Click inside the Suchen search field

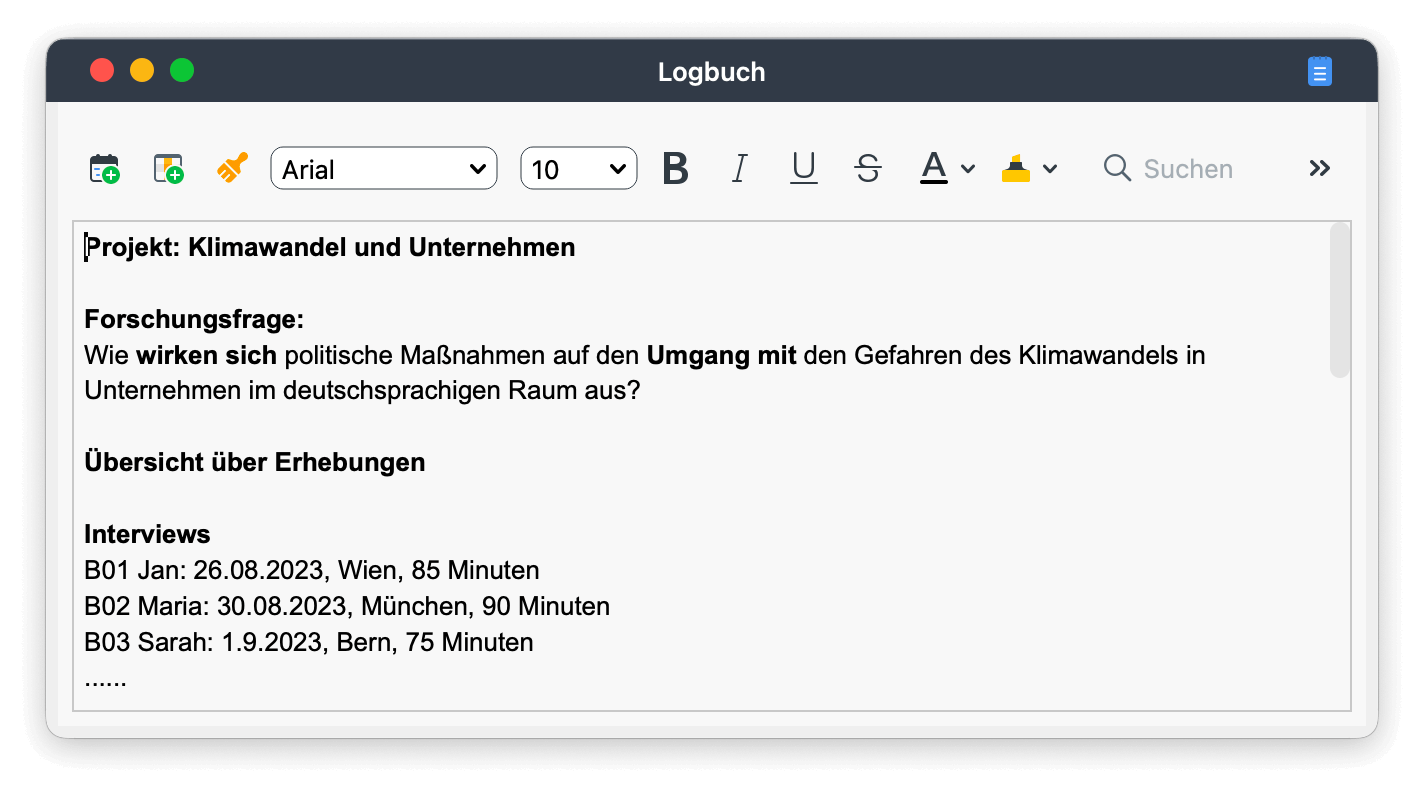[x=1190, y=168]
